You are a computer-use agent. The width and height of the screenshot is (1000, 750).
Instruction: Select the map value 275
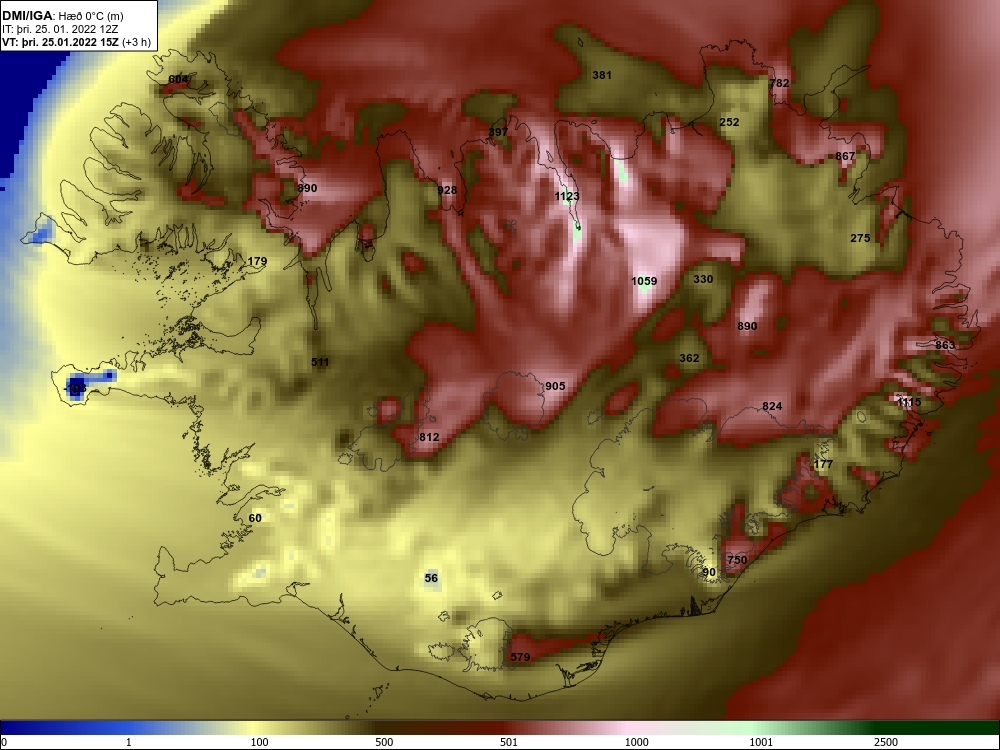860,239
